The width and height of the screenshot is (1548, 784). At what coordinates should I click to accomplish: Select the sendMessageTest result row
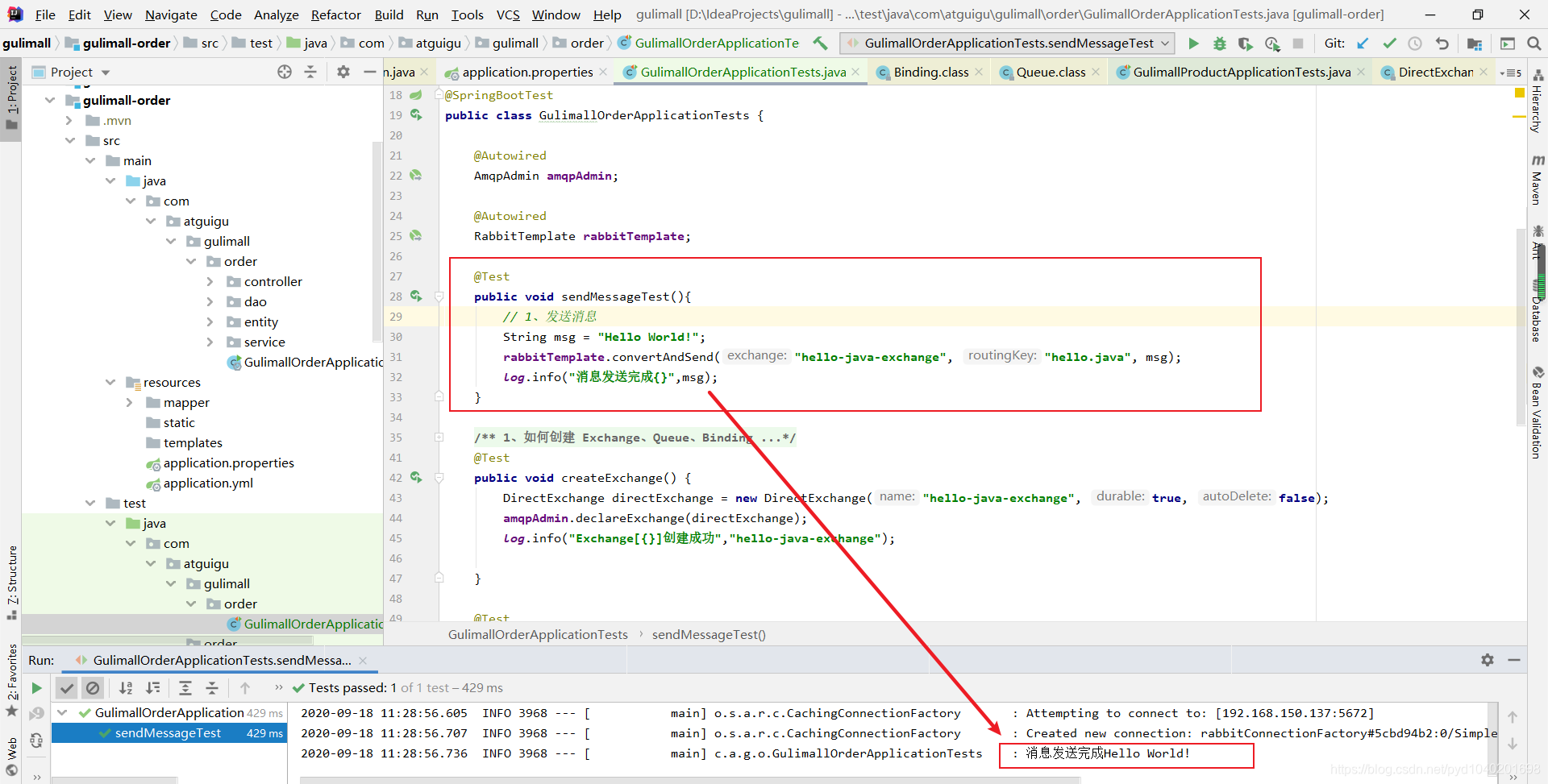point(169,733)
